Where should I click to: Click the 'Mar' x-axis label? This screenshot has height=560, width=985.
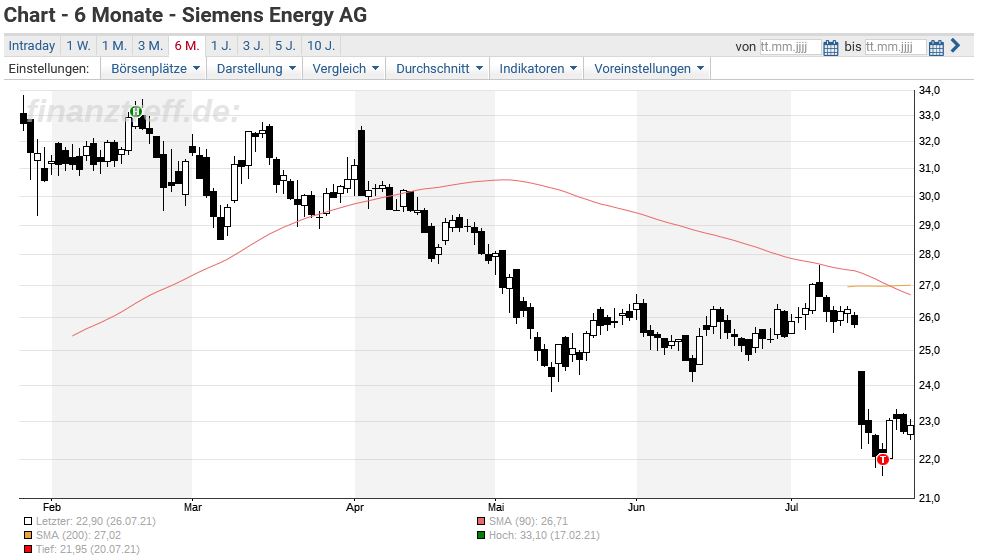(x=193, y=507)
